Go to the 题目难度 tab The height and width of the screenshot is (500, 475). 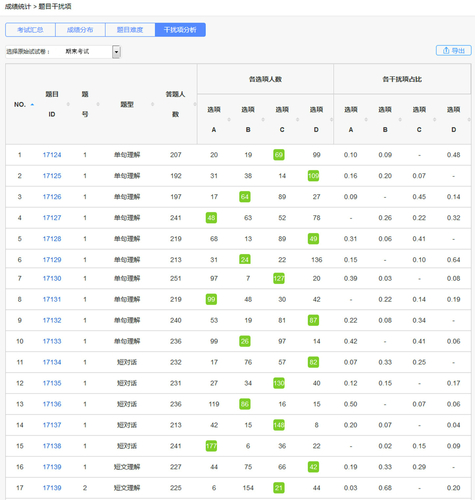point(130,30)
